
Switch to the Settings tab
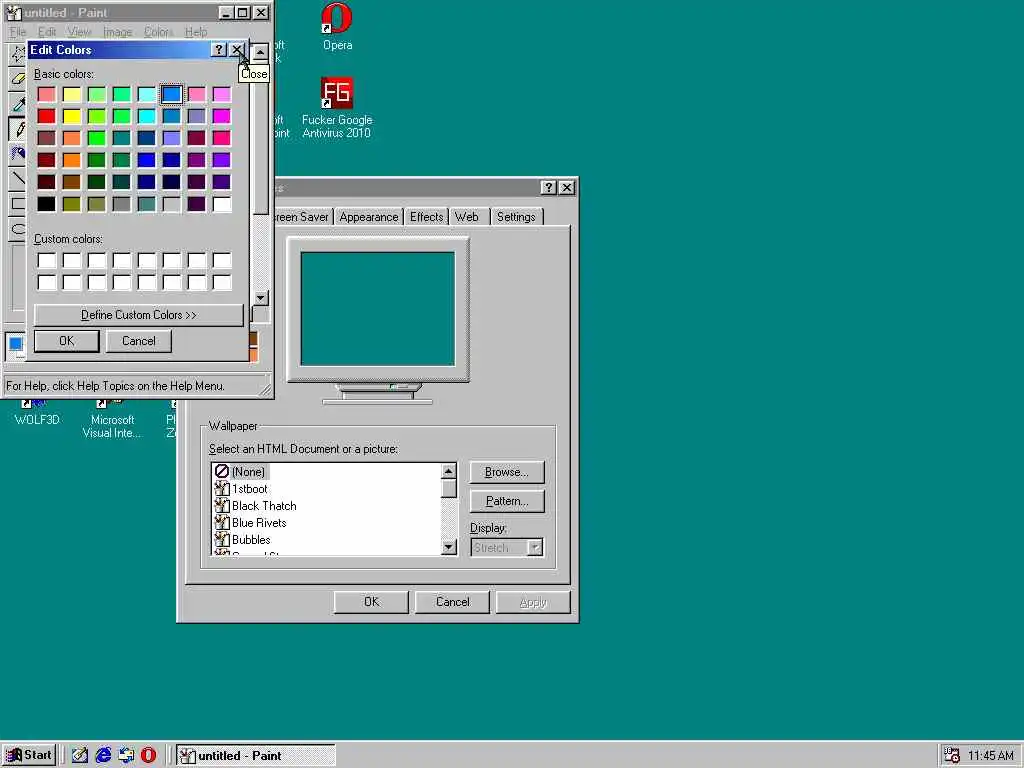tap(516, 217)
